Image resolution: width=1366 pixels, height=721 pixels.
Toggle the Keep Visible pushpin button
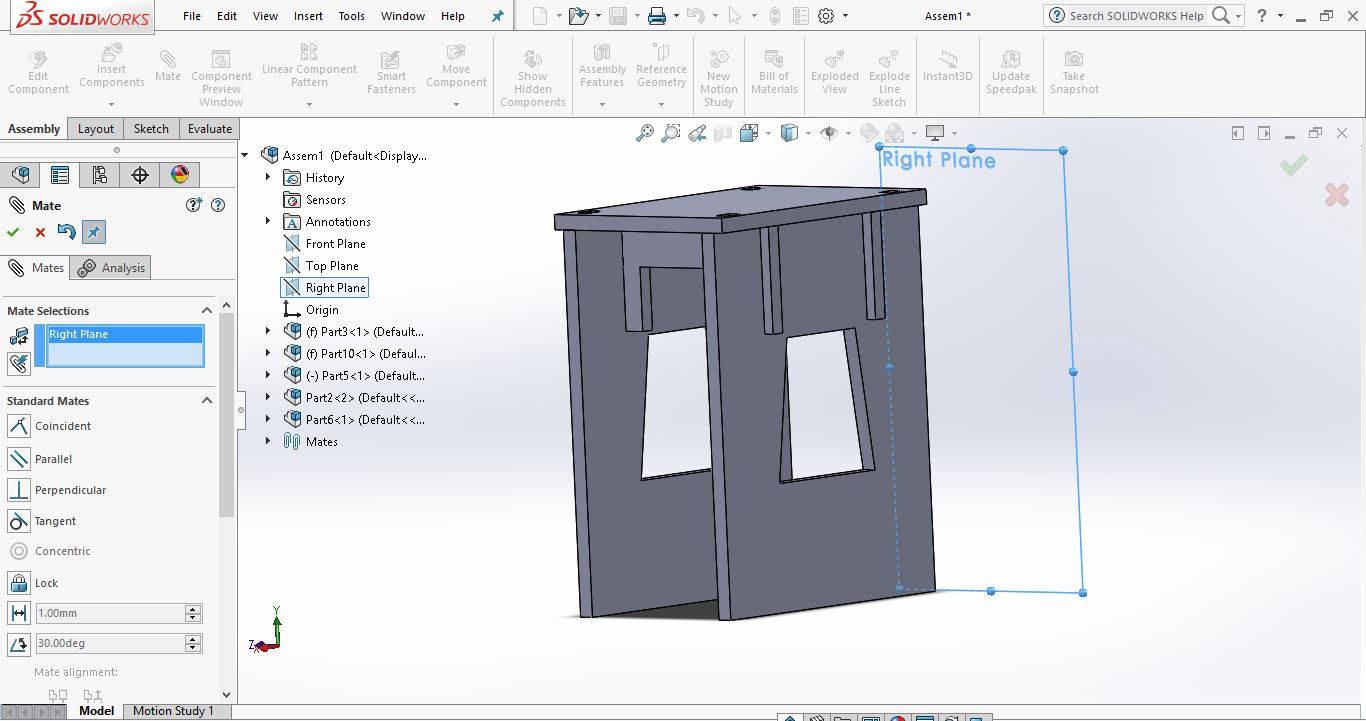point(93,232)
